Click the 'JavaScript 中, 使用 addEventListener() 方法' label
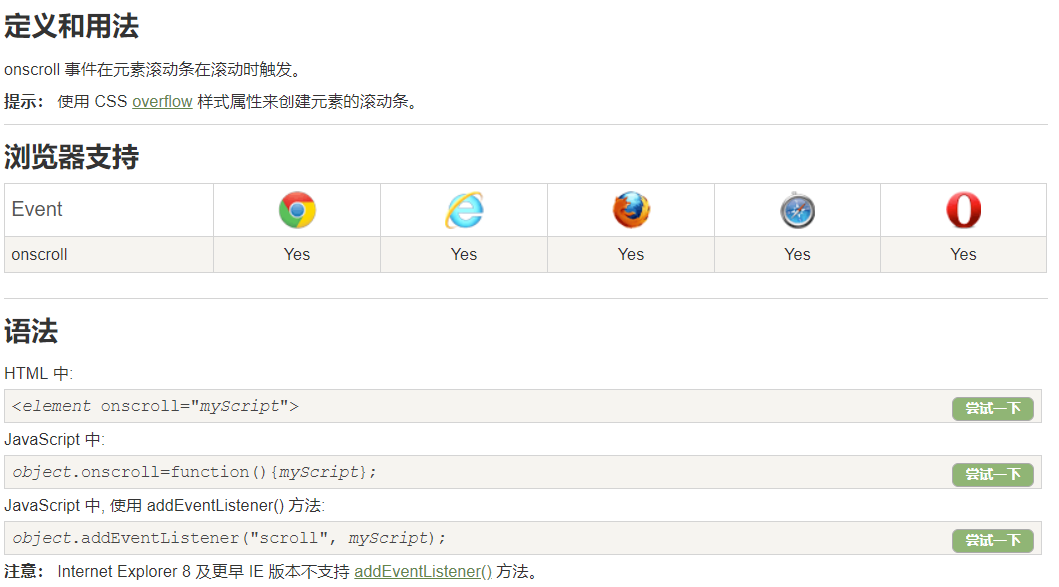 coord(165,506)
